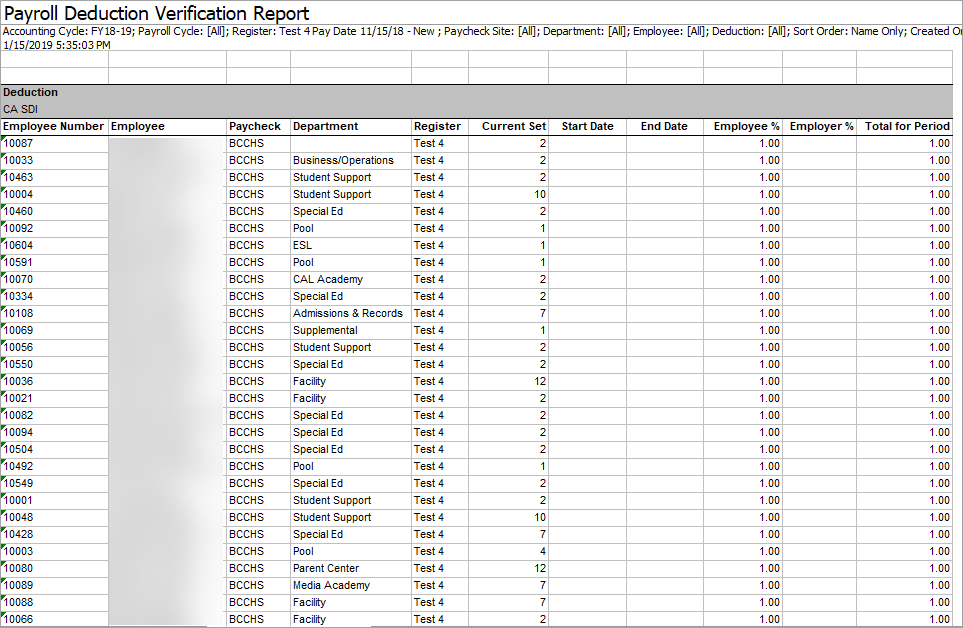963x628 pixels.
Task: Click the End Date column header
Action: (664, 127)
